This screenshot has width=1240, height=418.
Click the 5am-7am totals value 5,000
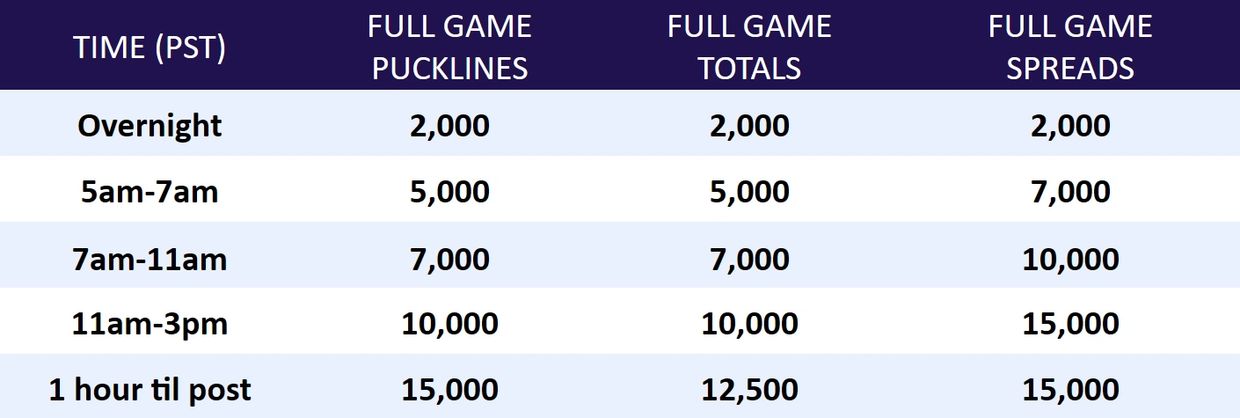pos(749,192)
